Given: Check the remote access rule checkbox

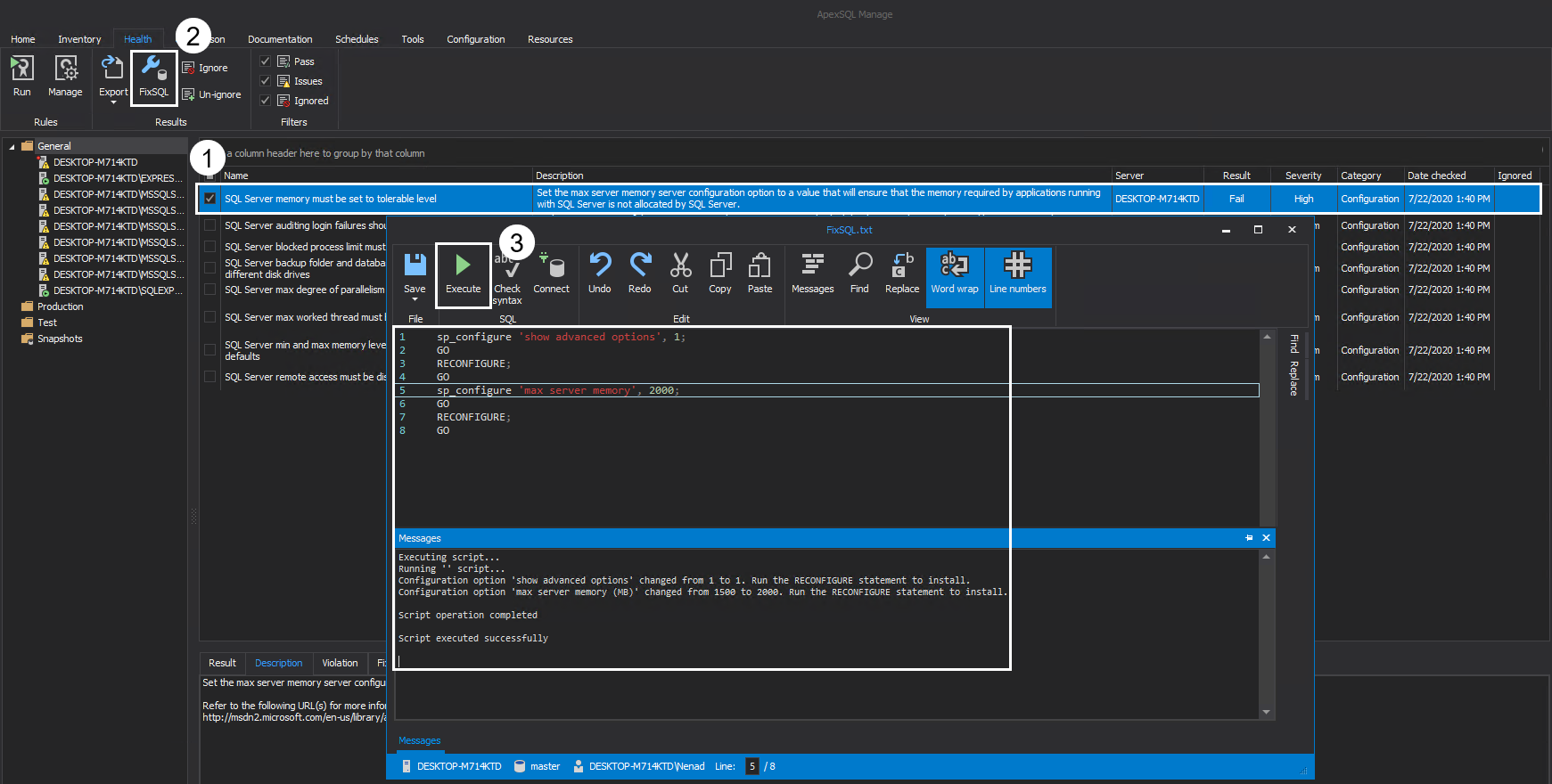Looking at the screenshot, I should coord(210,377).
